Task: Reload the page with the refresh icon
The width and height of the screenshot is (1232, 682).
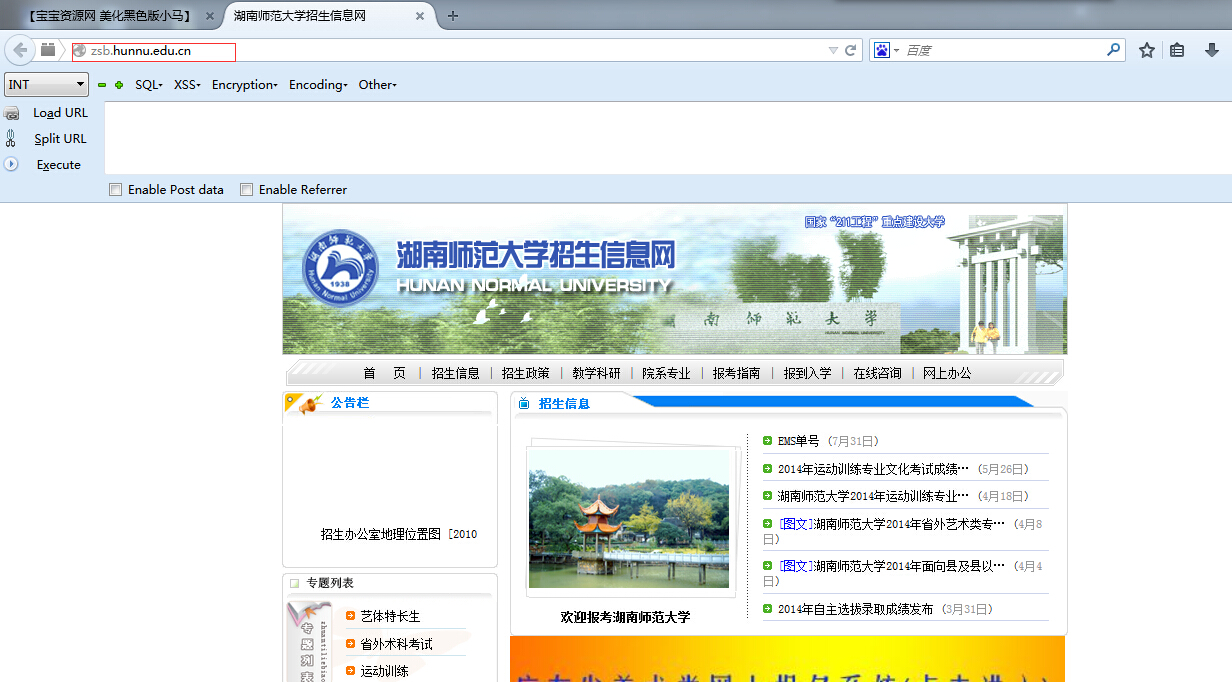Action: point(851,50)
